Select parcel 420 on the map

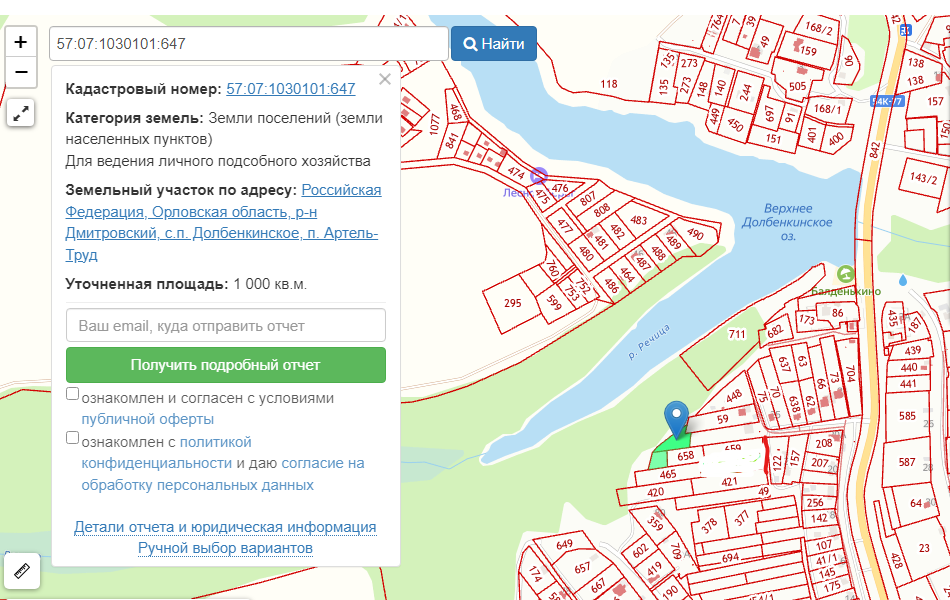point(655,492)
